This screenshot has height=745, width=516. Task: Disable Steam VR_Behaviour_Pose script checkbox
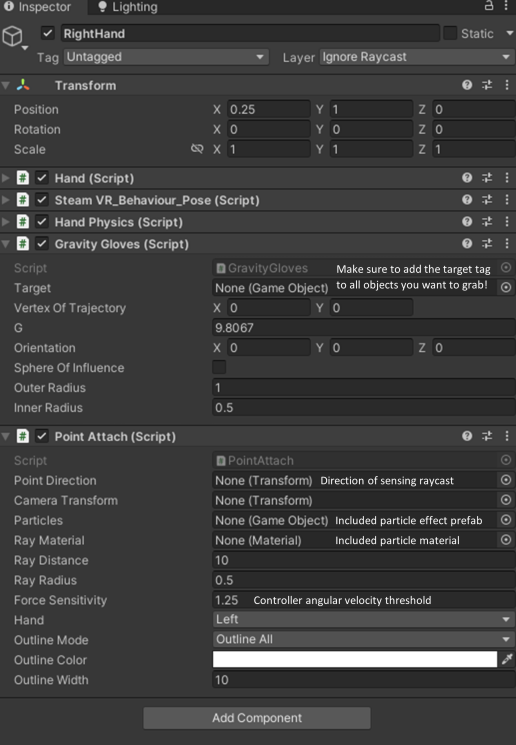[42, 200]
